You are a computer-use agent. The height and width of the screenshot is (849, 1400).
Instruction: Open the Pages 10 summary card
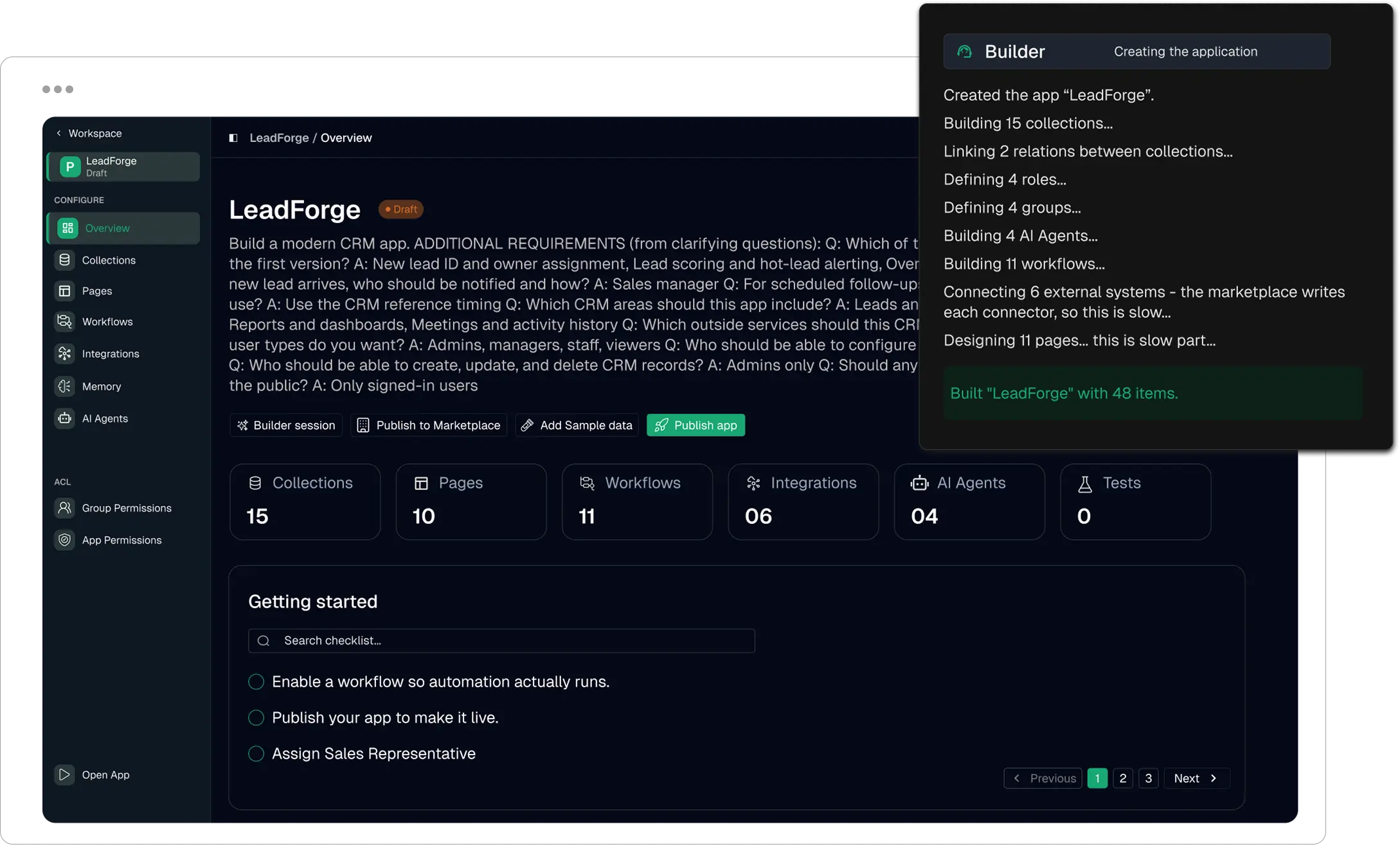pos(471,502)
